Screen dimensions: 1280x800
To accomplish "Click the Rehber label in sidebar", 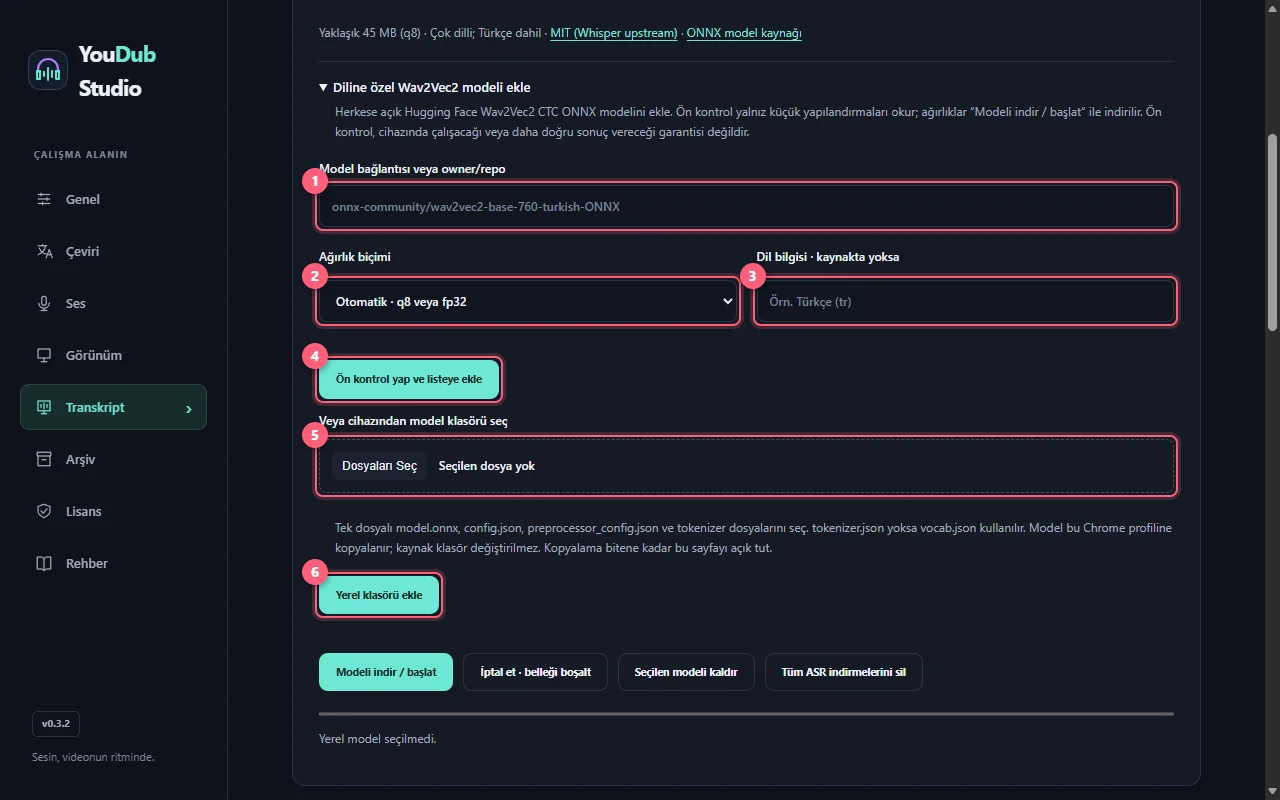I will pos(87,563).
